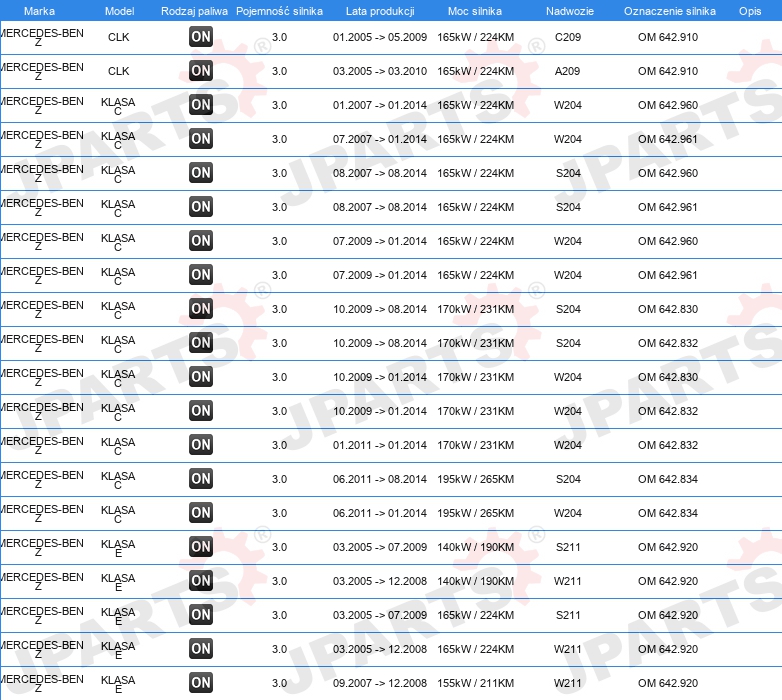Click OM 642.910 in the A209 row
Image resolution: width=782 pixels, height=700 pixels.
pos(668,71)
